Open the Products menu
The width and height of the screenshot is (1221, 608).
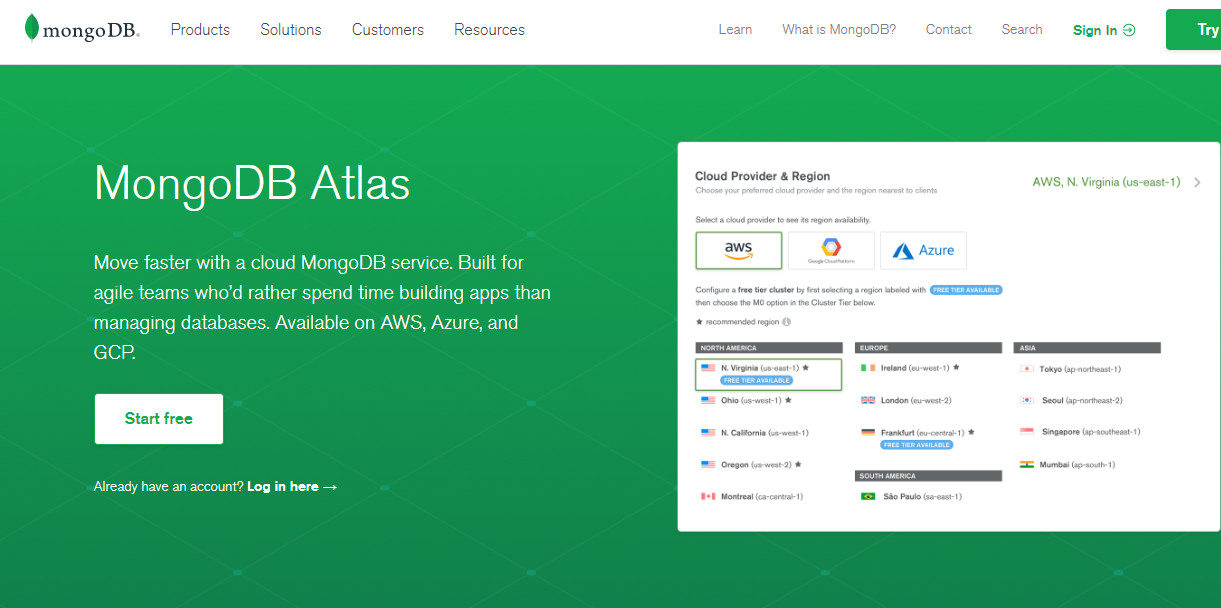[x=200, y=30]
